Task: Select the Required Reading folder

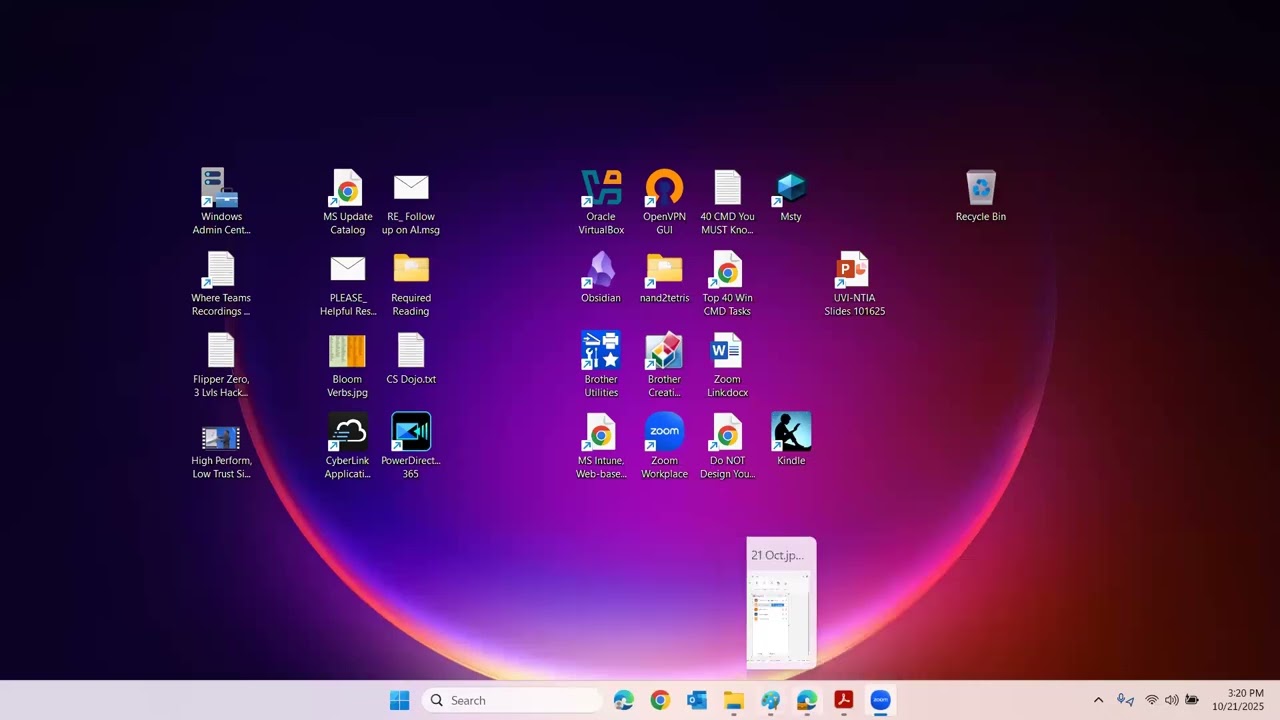Action: [411, 284]
